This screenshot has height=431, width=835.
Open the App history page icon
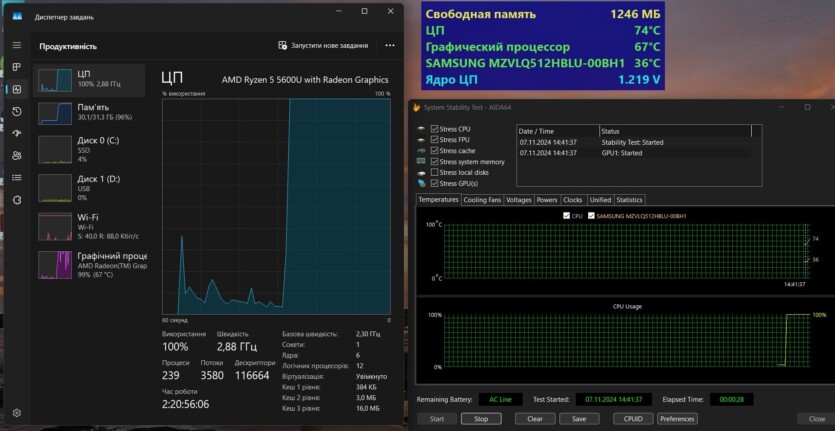click(x=16, y=111)
